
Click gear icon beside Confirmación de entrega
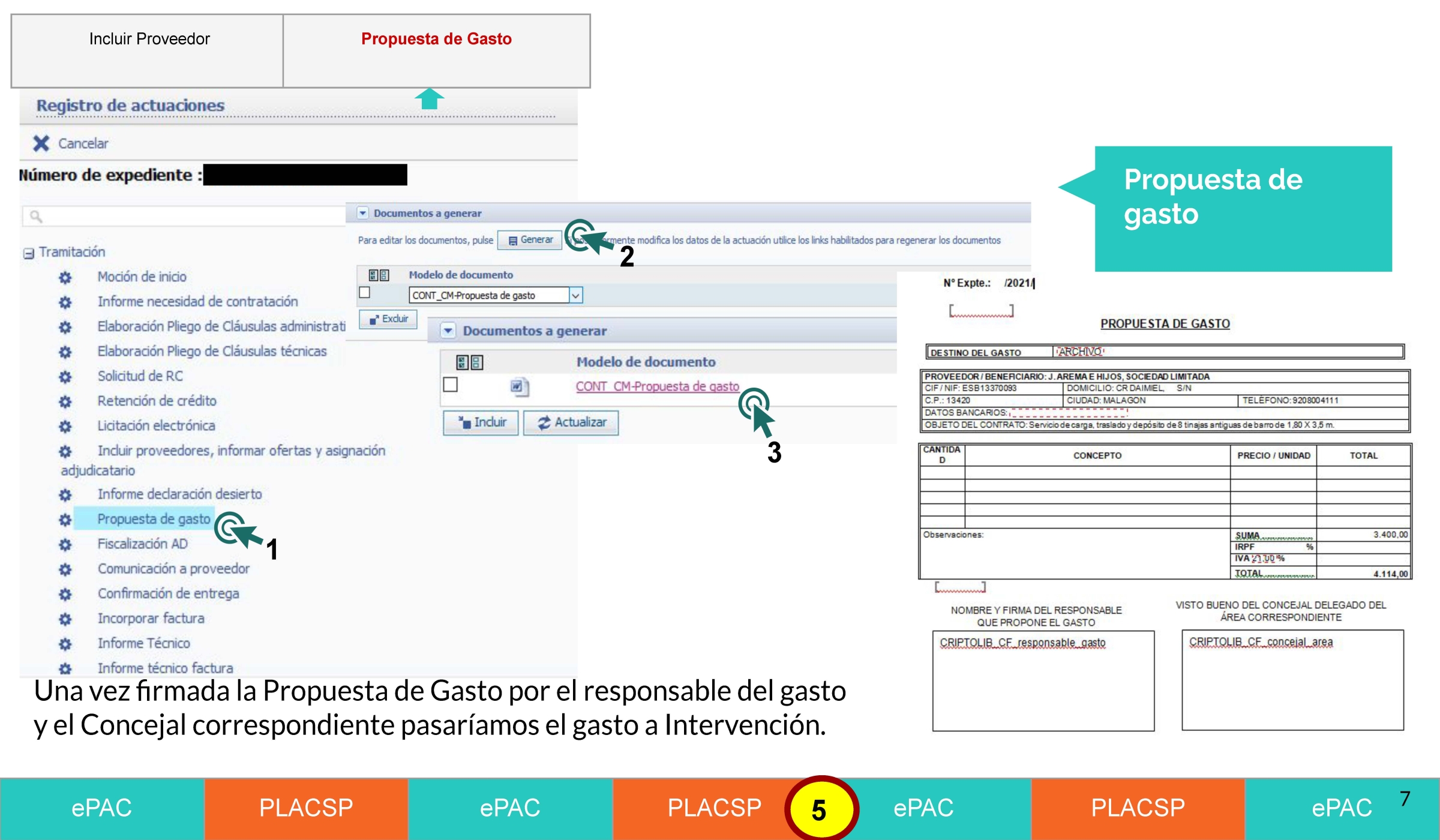[65, 594]
